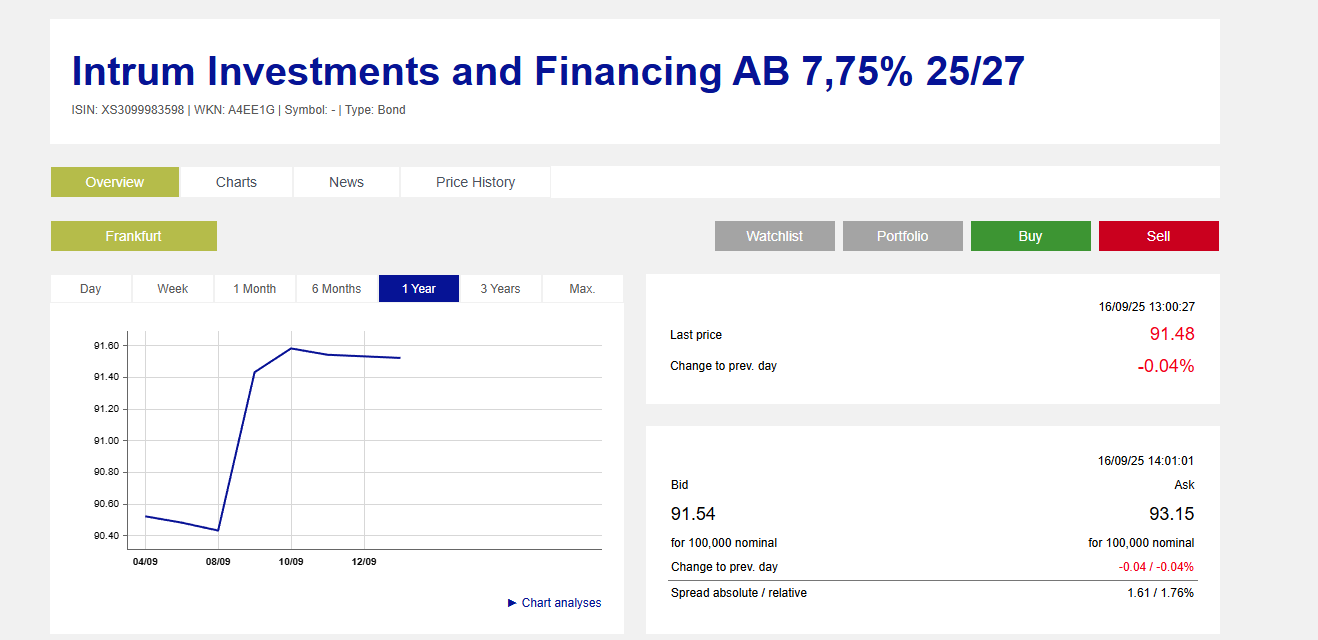Click the bond title heading
The width and height of the screenshot is (1318, 640).
click(548, 72)
